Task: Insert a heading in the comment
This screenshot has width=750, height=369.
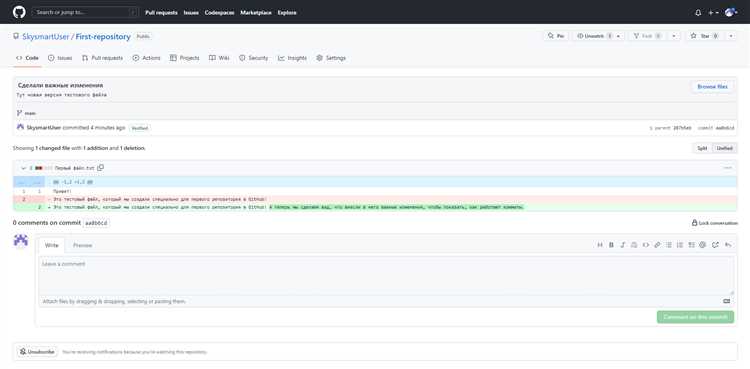Action: pyautogui.click(x=599, y=245)
